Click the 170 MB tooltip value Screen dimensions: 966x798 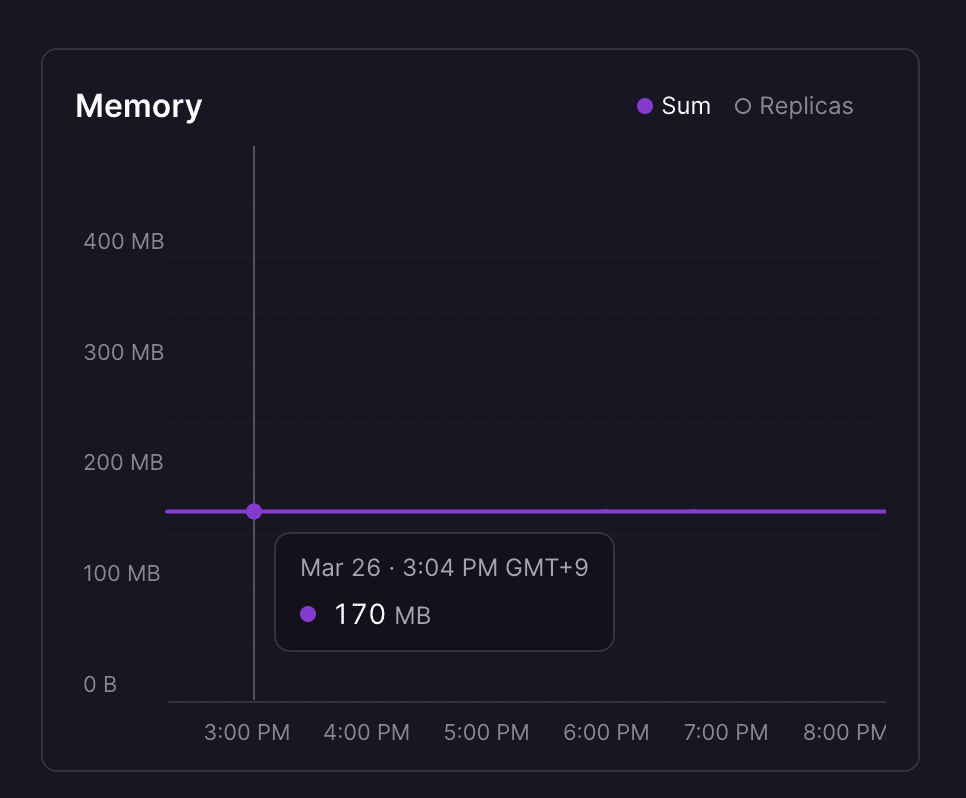point(382,614)
